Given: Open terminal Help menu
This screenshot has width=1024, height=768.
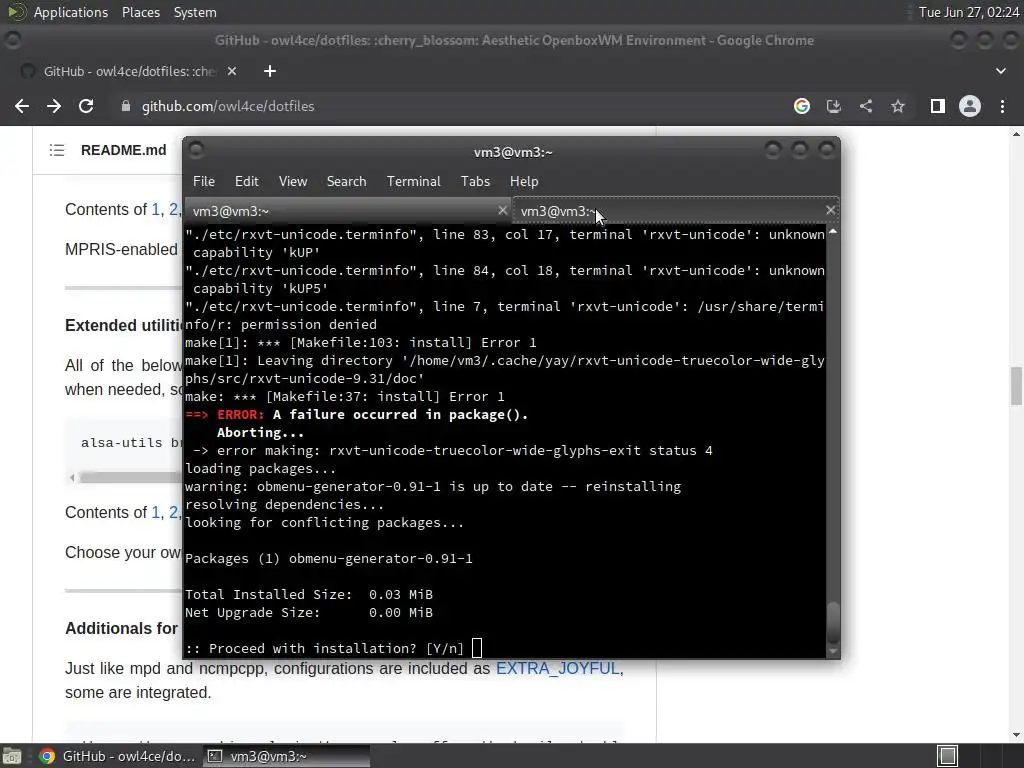Looking at the screenshot, I should click(x=524, y=182).
